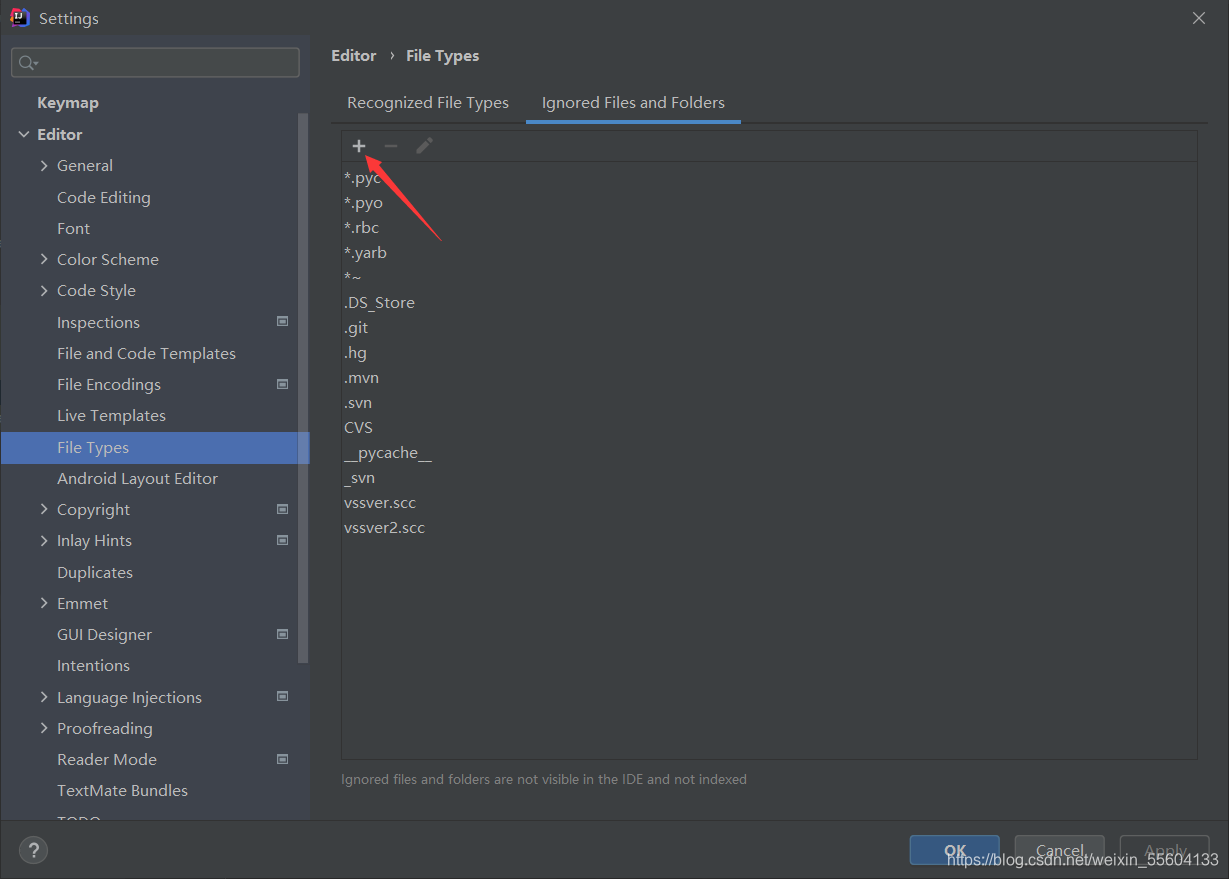
Task: Select Ignored Files and Folders tab
Action: (x=633, y=103)
